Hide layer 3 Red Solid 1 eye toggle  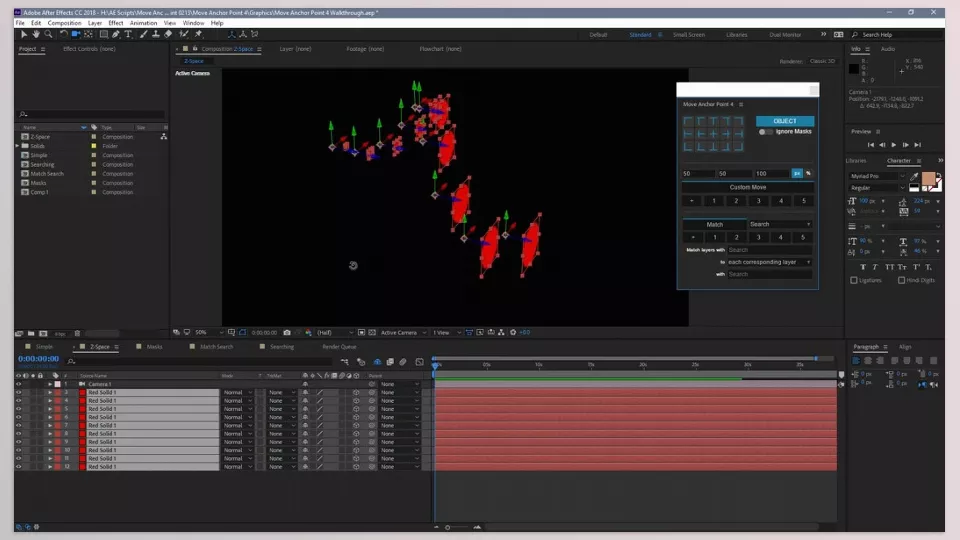pos(18,392)
